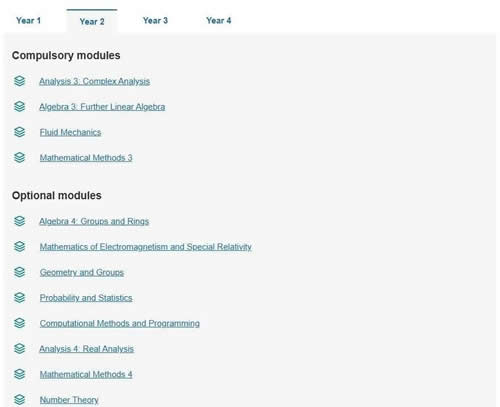Go to the Number Theory module link

(69, 400)
